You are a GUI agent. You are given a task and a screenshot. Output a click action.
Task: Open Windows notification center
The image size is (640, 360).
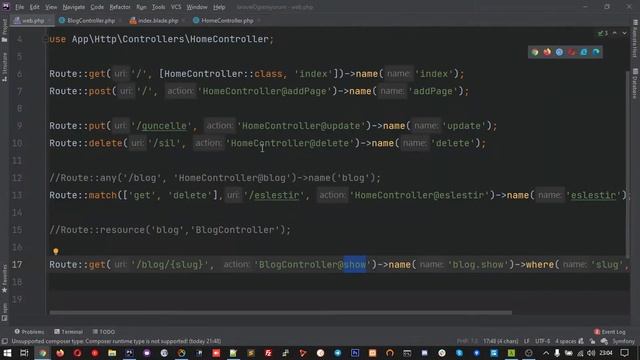coord(624,353)
